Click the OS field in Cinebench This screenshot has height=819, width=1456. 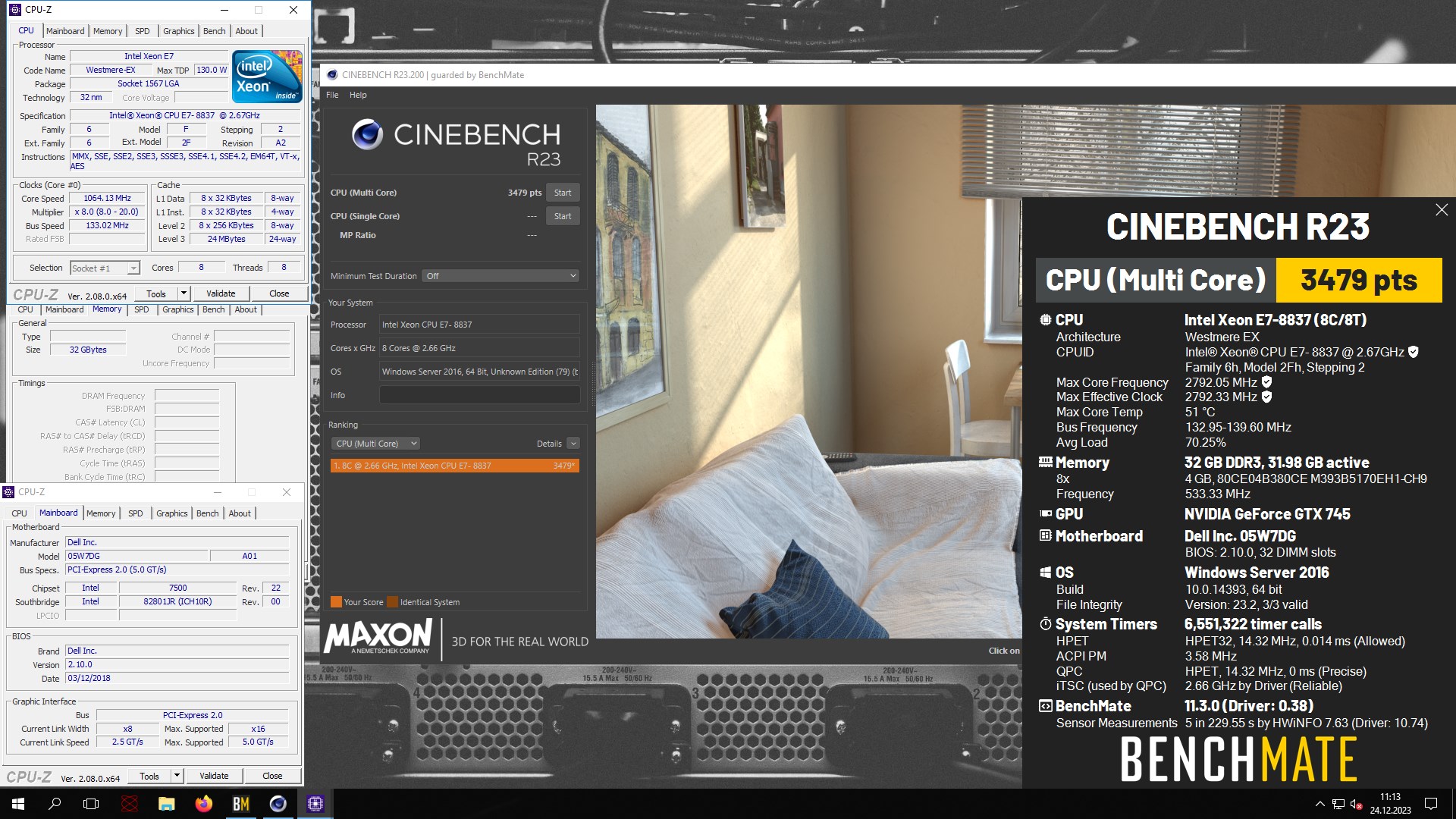click(479, 372)
